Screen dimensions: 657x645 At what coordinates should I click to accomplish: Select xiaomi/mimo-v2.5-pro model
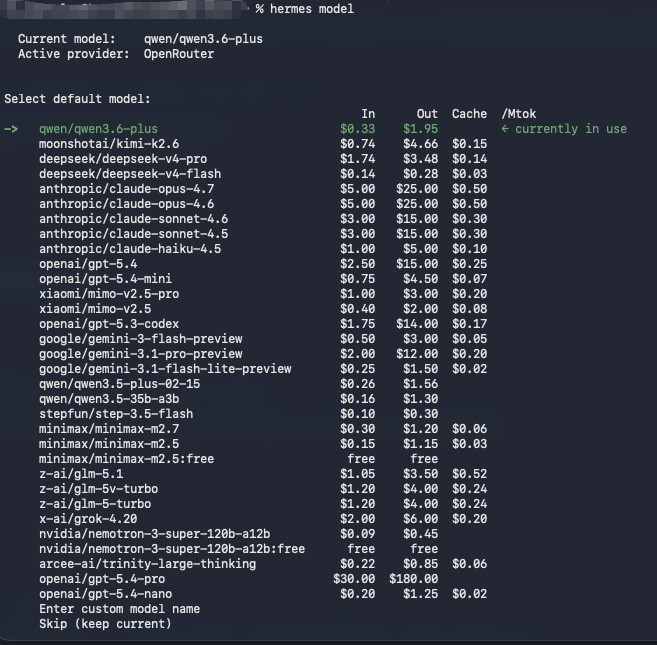point(109,294)
